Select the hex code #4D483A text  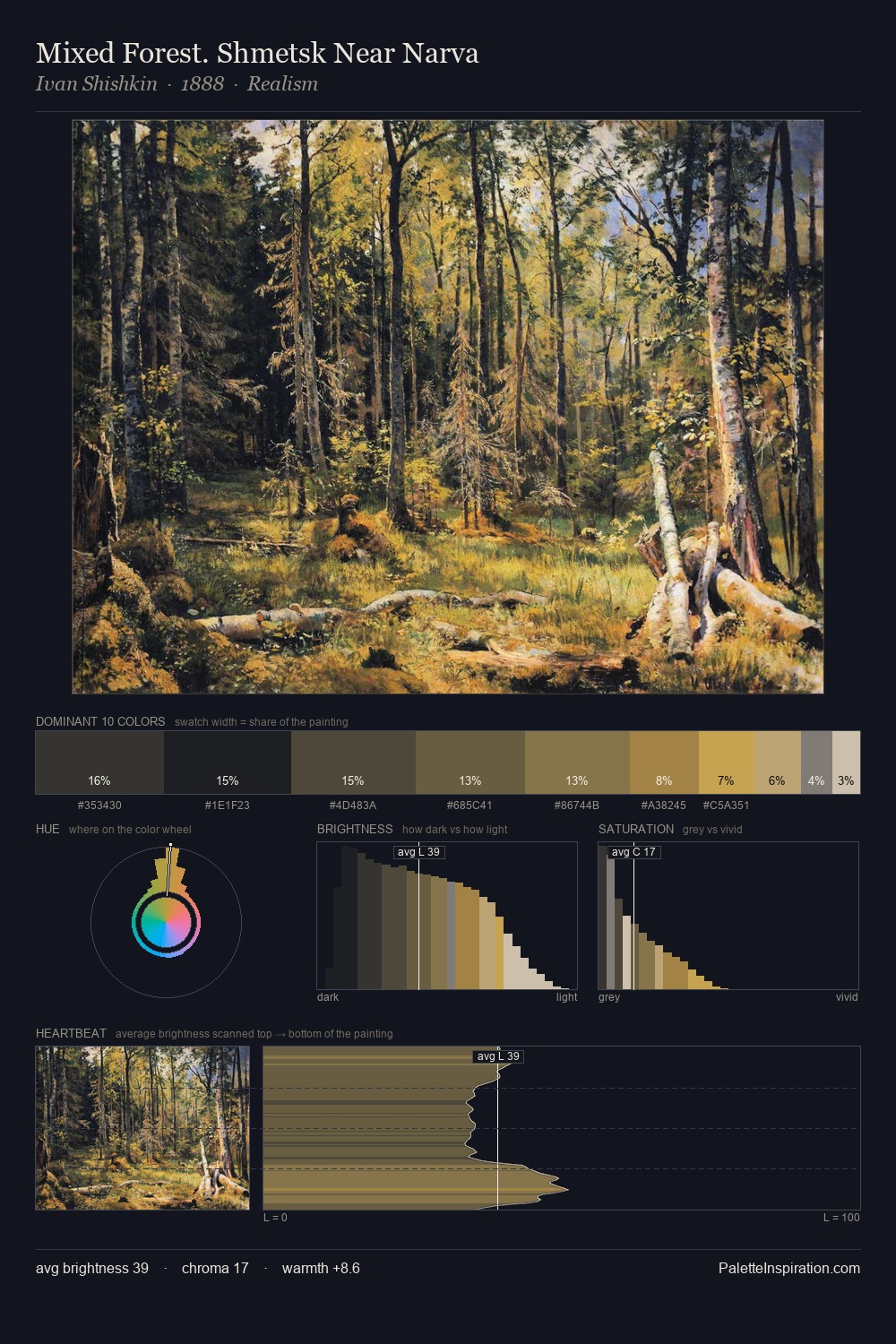click(353, 806)
